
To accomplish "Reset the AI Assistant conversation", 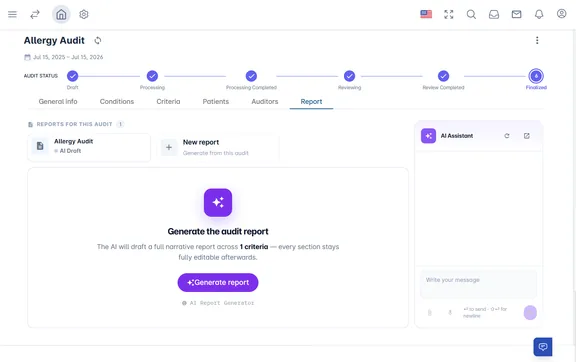I will coord(507,136).
